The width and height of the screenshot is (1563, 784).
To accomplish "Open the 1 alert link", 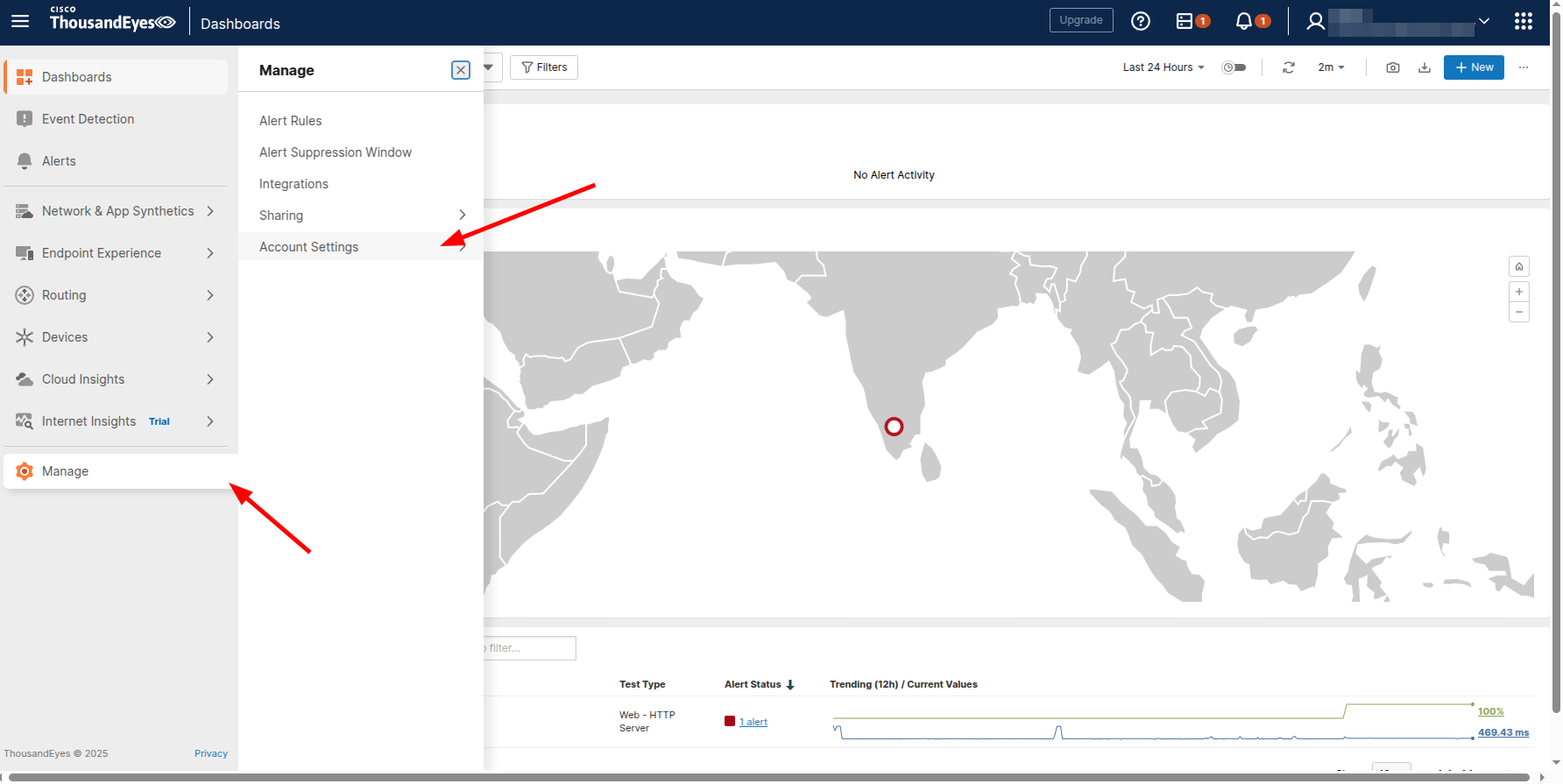I will [x=753, y=722].
